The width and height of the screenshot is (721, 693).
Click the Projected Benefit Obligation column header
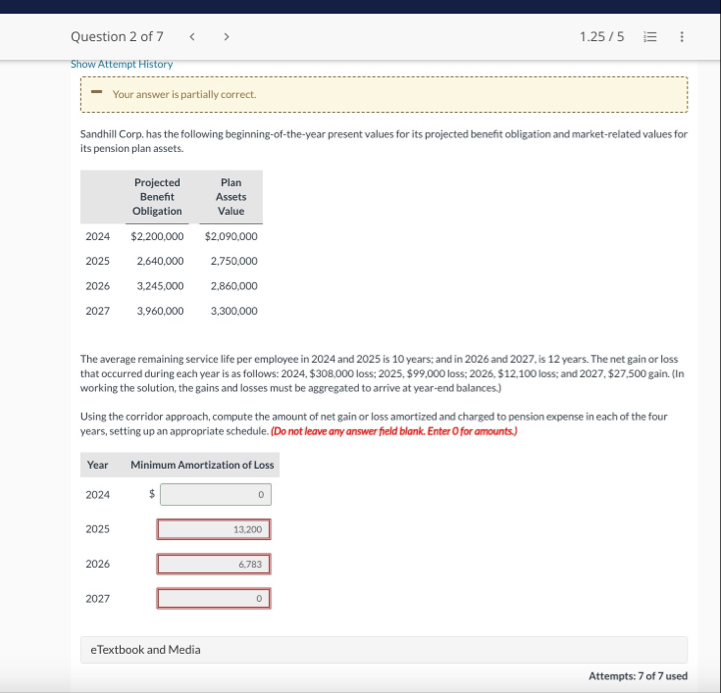pos(157,197)
